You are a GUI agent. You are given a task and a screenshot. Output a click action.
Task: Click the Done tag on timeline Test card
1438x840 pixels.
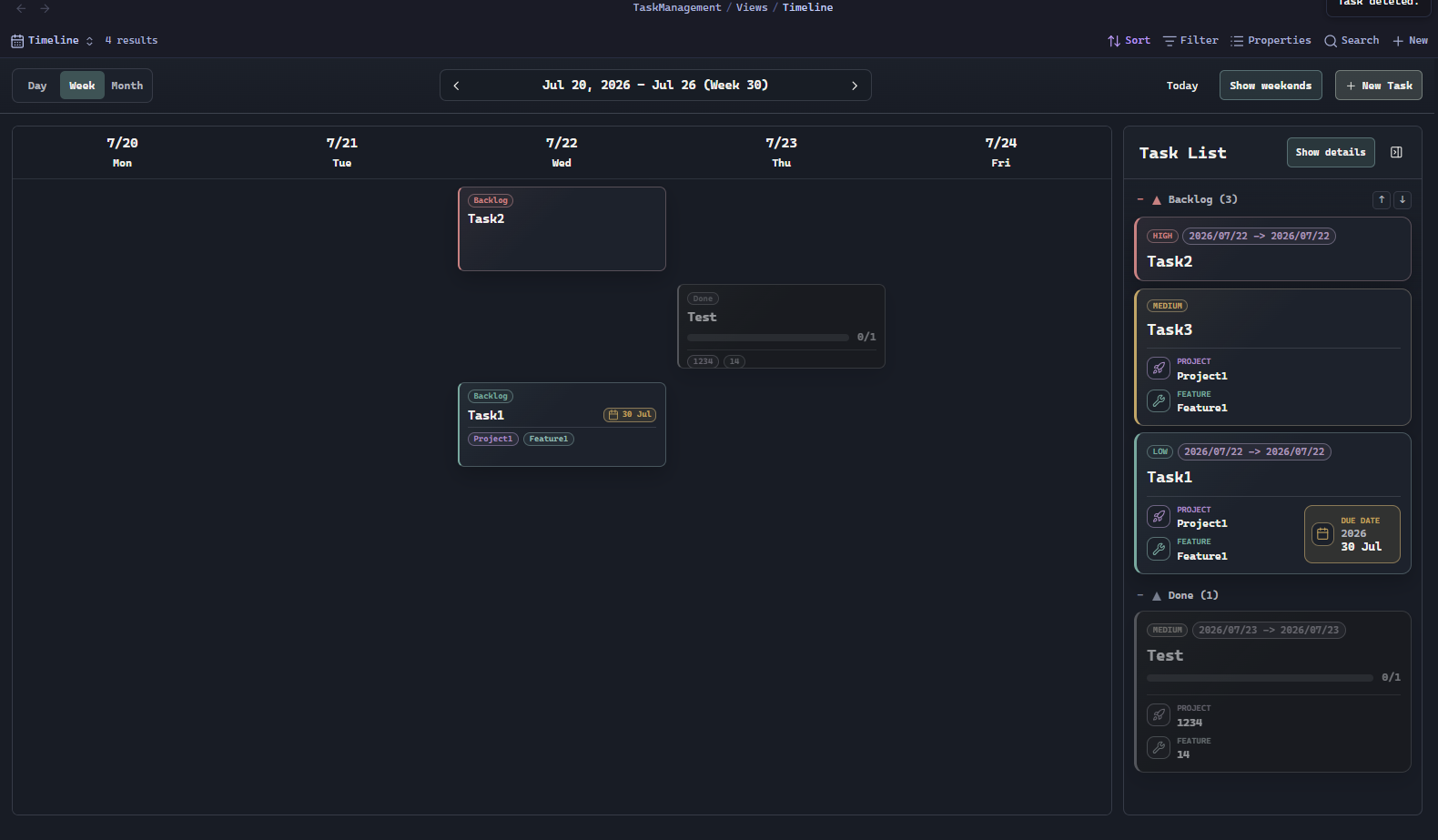[x=703, y=299]
